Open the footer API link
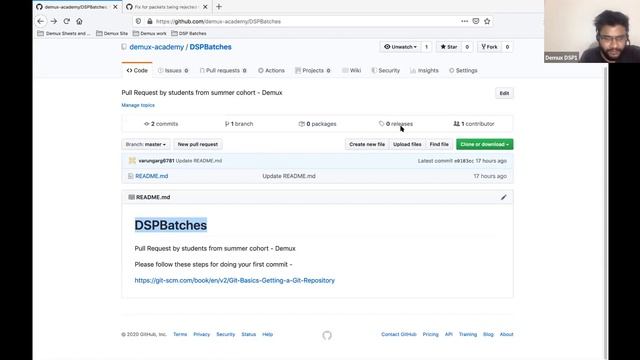Viewport: 640px width, 360px height. [449, 334]
